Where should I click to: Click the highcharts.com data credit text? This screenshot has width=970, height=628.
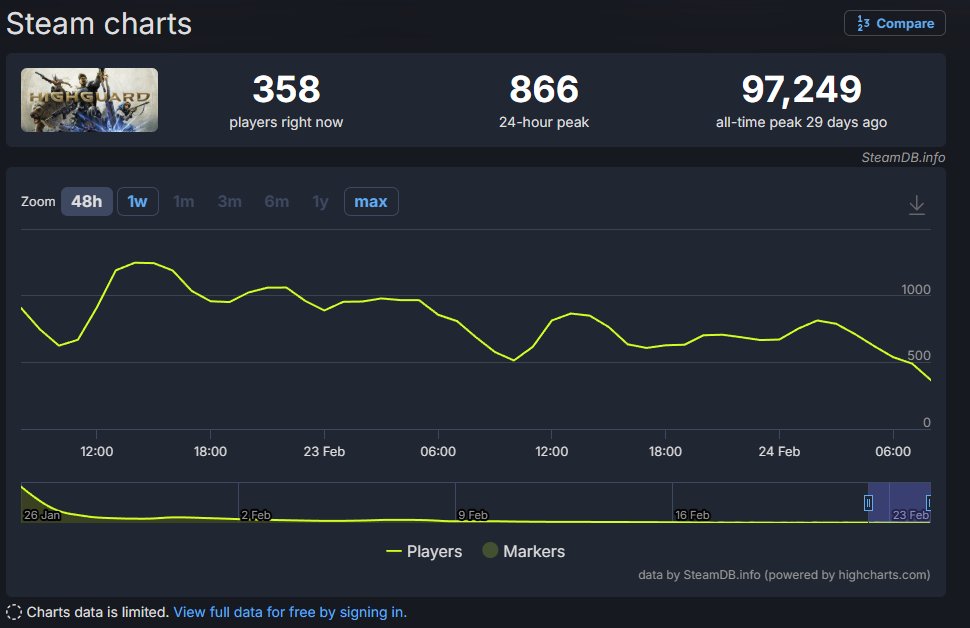tap(784, 575)
